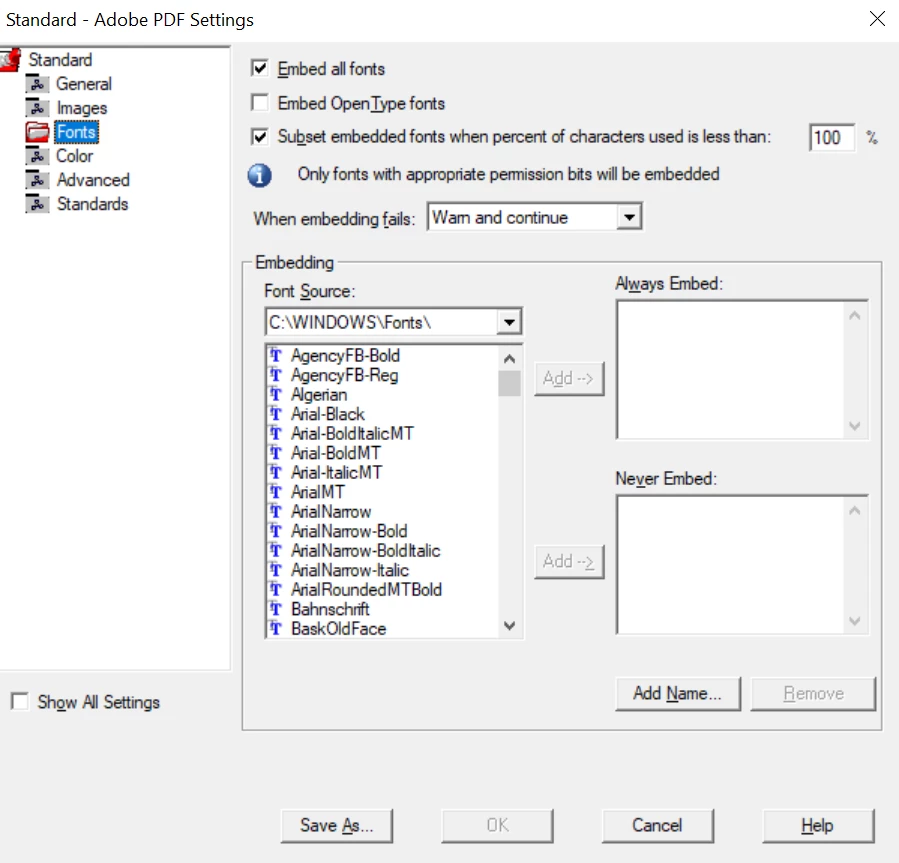Open the Standards settings section
This screenshot has width=899, height=863.
[x=92, y=204]
